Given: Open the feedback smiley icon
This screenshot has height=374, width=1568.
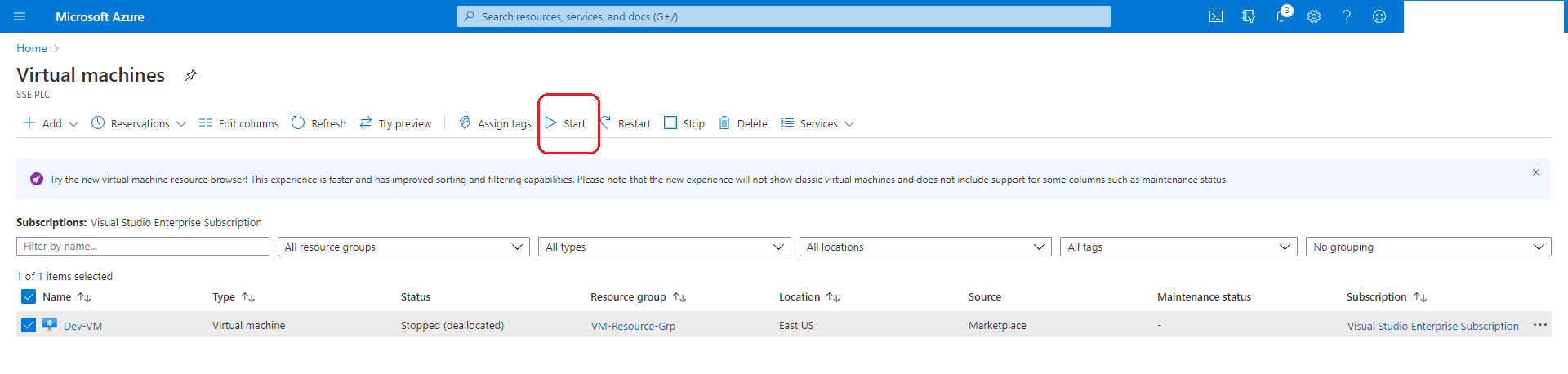Looking at the screenshot, I should click(1379, 16).
